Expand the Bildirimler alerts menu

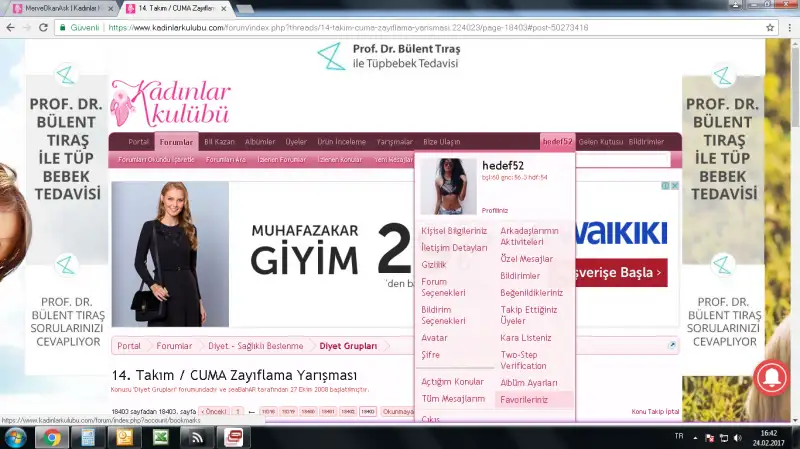click(646, 142)
